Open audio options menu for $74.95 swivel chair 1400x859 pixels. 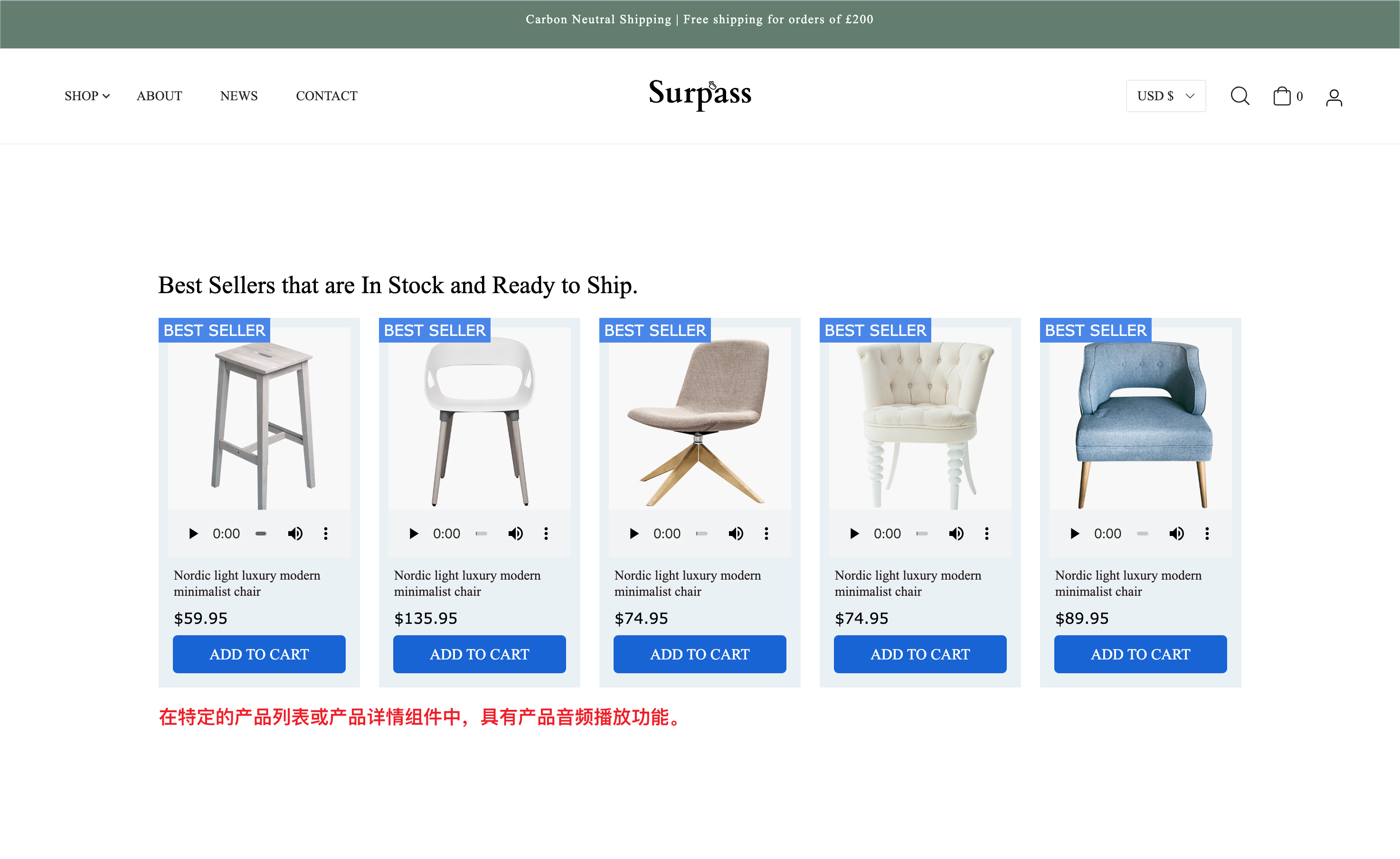(766, 533)
